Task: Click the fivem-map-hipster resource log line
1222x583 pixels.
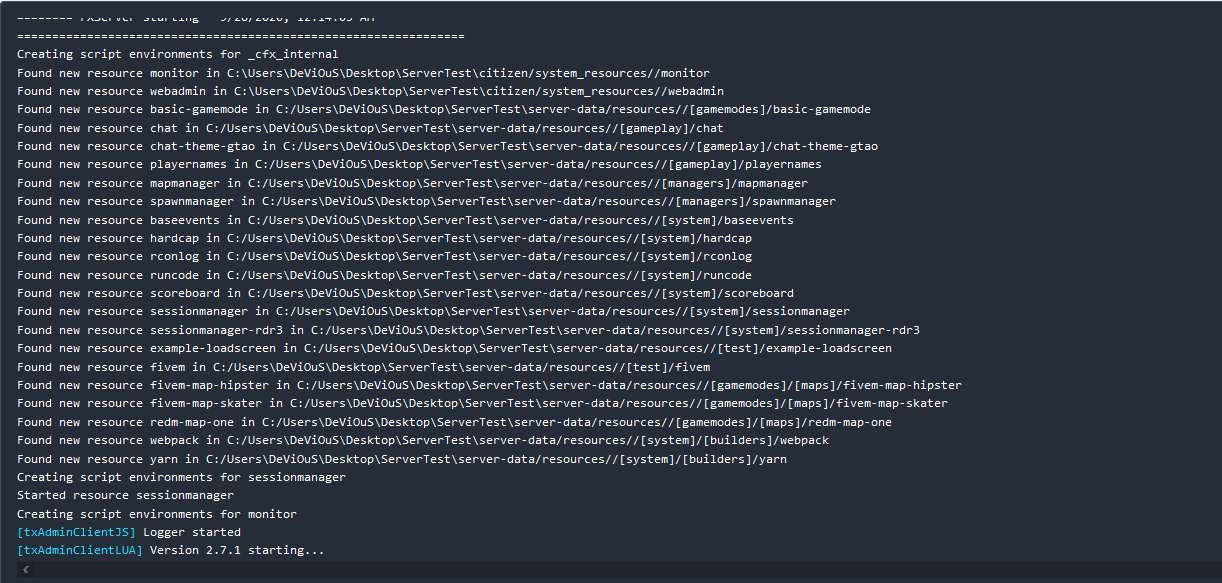Action: coord(489,385)
